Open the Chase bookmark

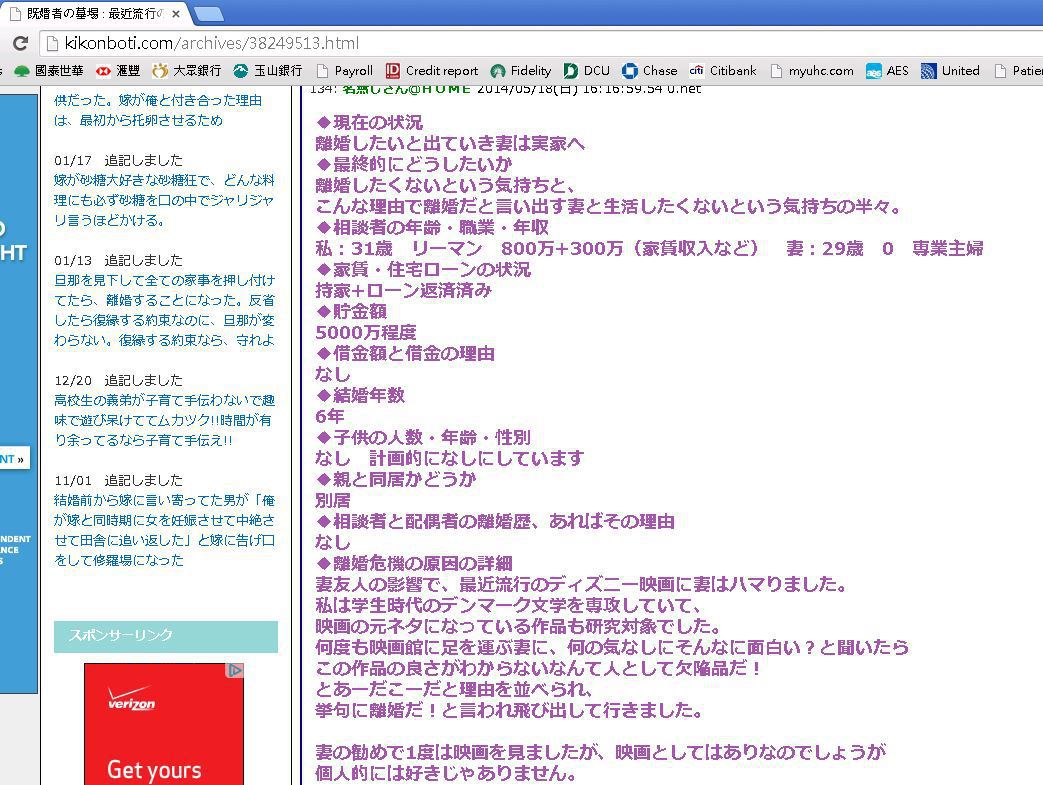pyautogui.click(x=650, y=71)
